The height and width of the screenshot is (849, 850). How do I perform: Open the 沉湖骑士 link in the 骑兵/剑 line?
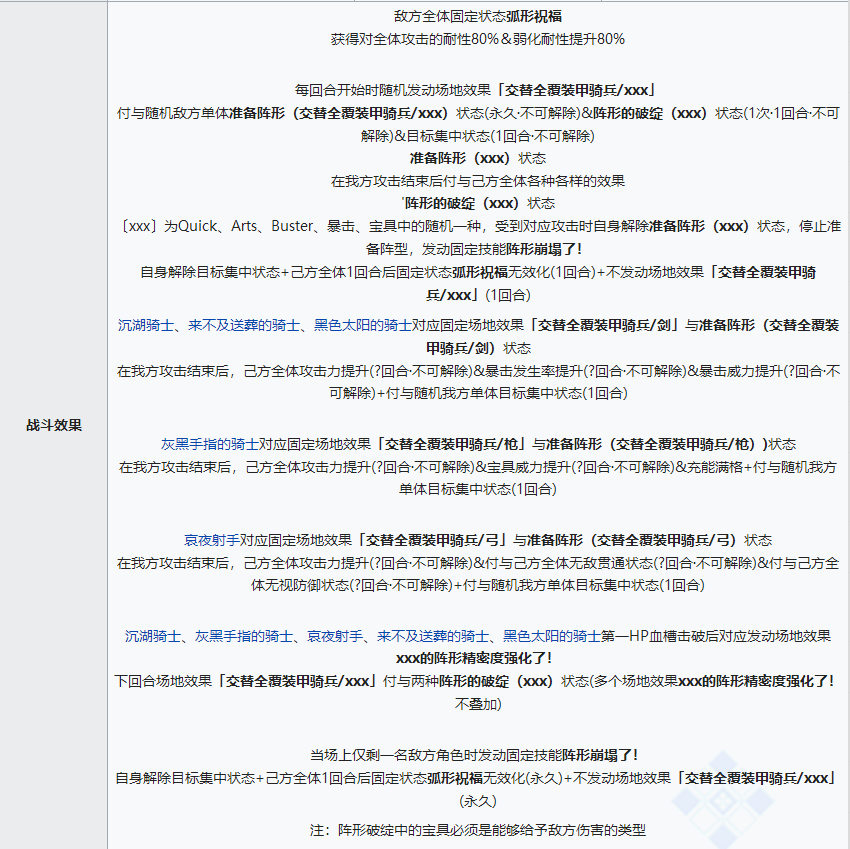click(146, 325)
